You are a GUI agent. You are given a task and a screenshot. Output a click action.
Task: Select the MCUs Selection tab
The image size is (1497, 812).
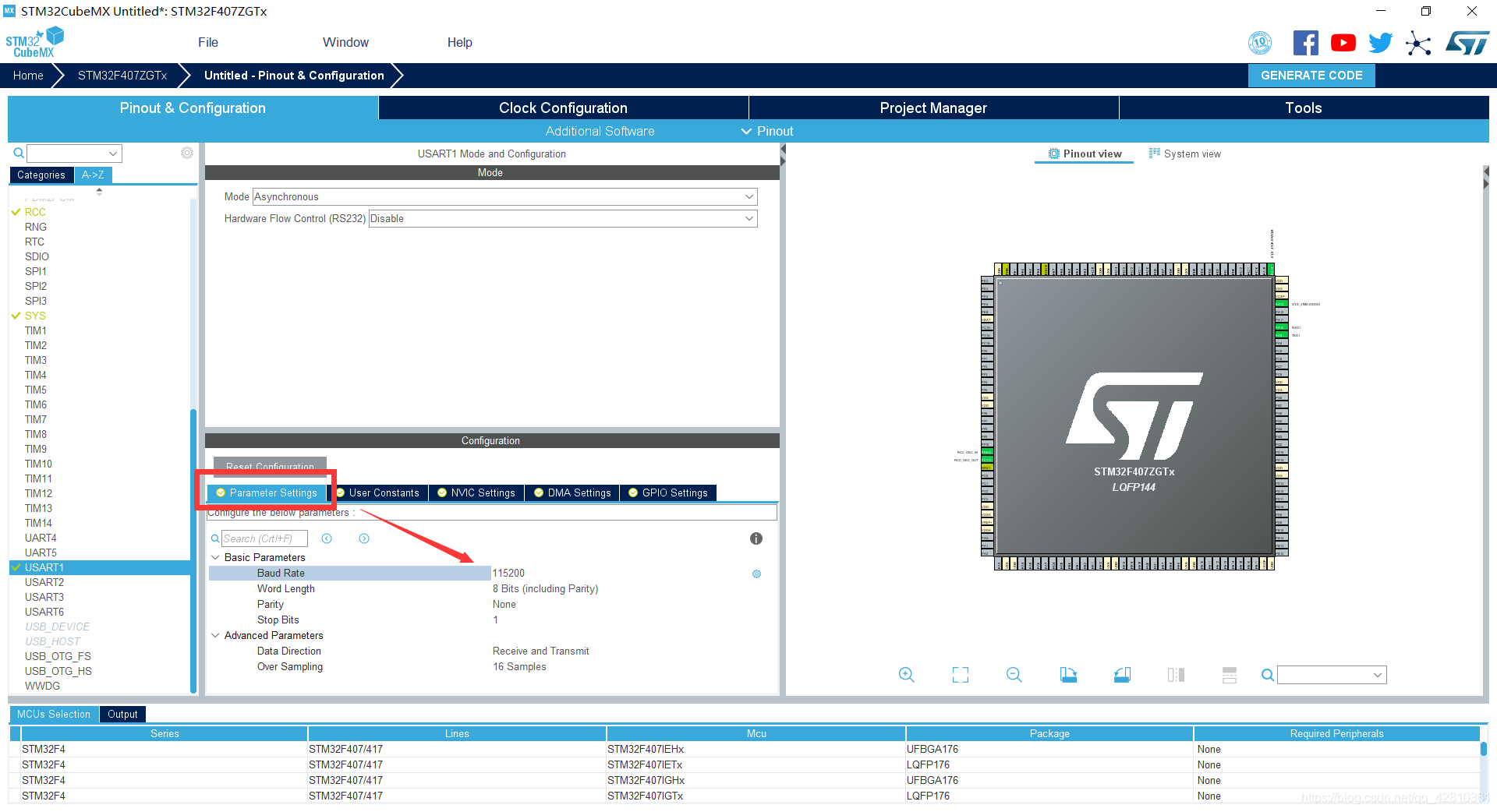[x=54, y=714]
